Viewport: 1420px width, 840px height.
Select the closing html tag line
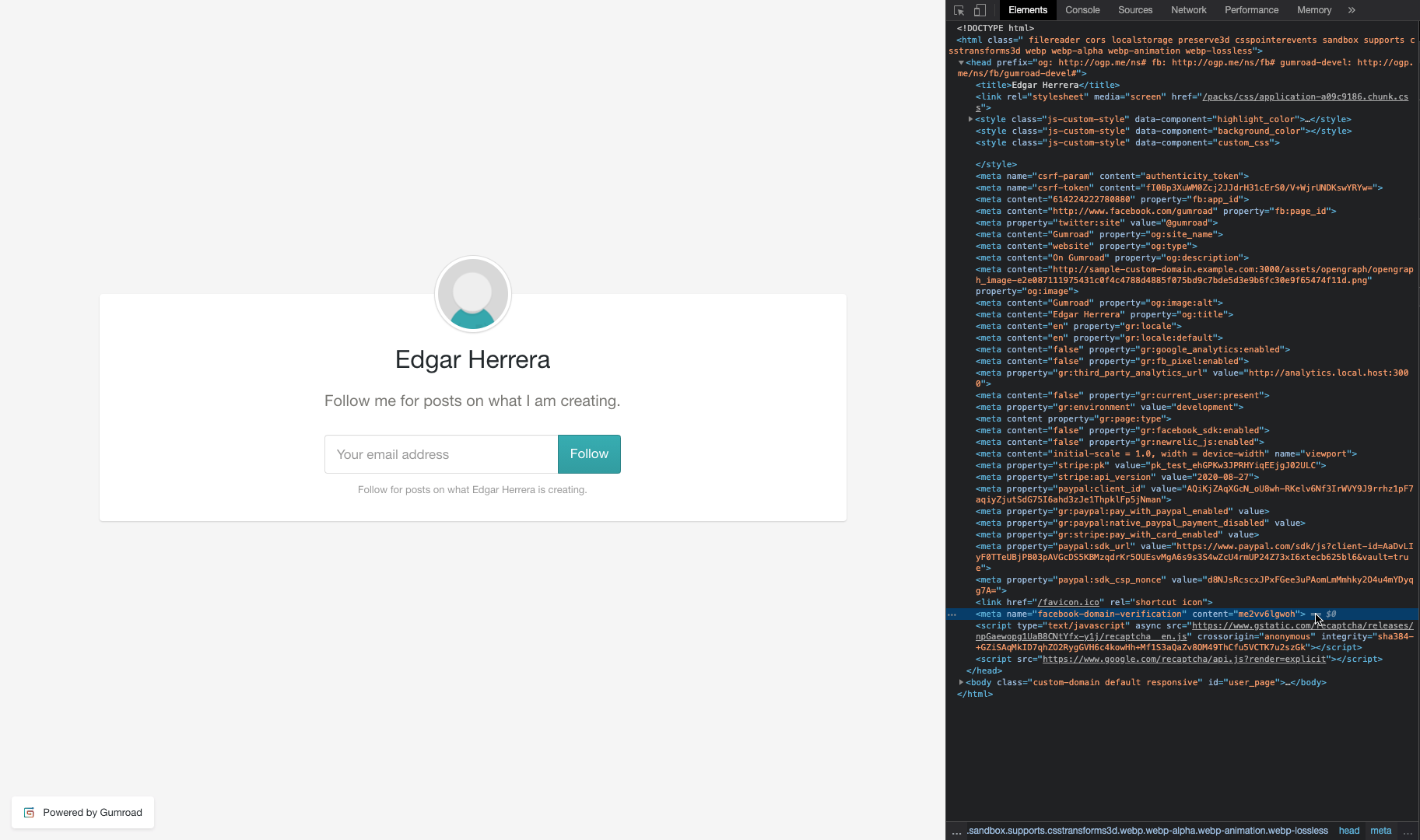tap(974, 694)
